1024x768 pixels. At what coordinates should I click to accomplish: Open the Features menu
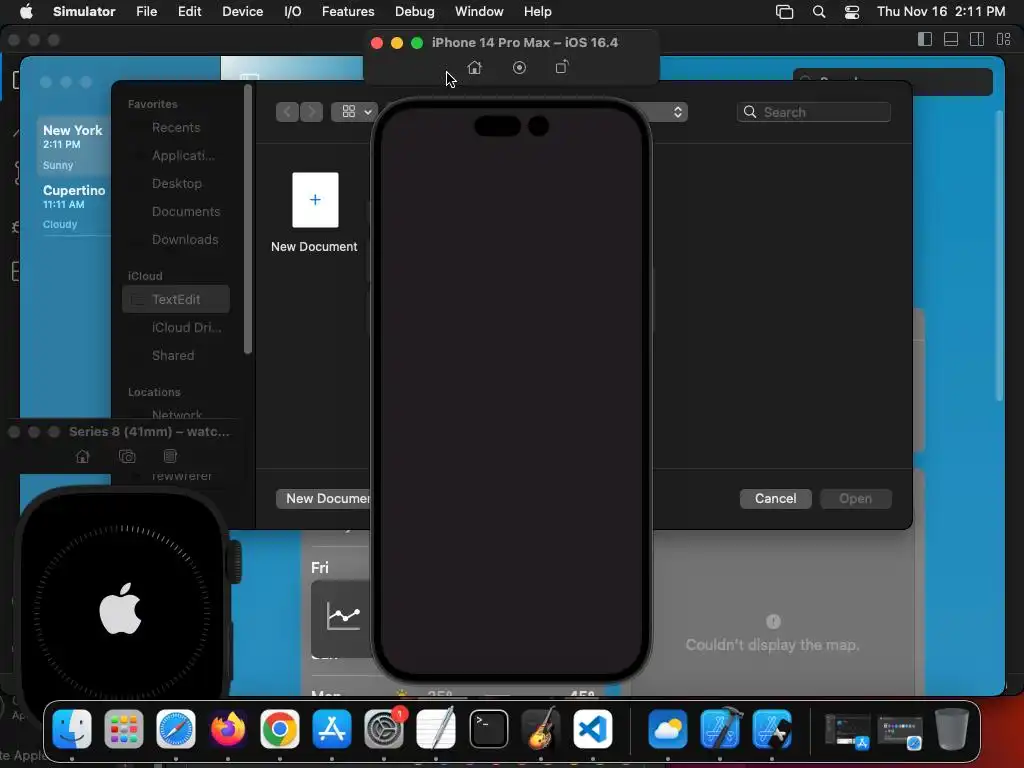pyautogui.click(x=348, y=11)
